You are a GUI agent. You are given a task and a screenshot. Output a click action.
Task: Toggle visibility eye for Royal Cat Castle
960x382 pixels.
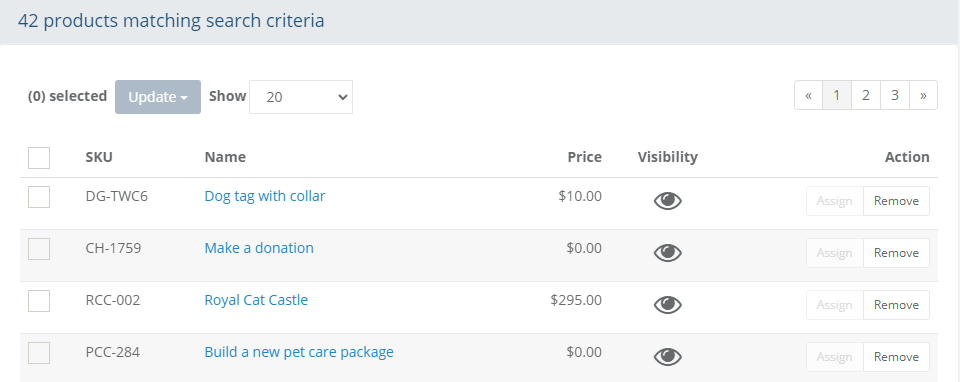click(x=667, y=305)
